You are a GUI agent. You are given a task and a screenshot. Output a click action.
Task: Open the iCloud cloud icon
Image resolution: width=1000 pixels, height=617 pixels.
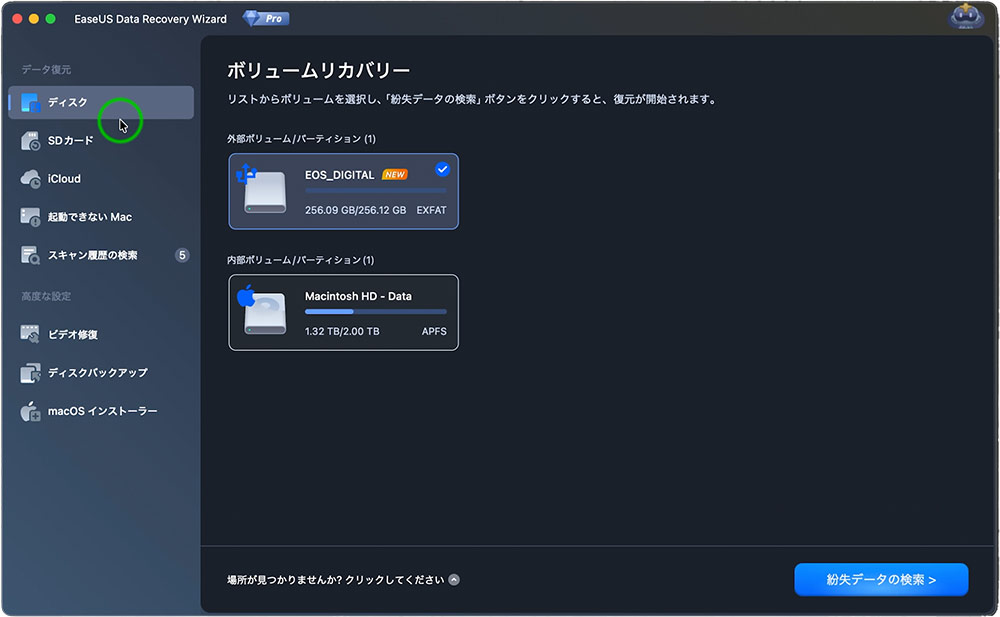point(30,179)
